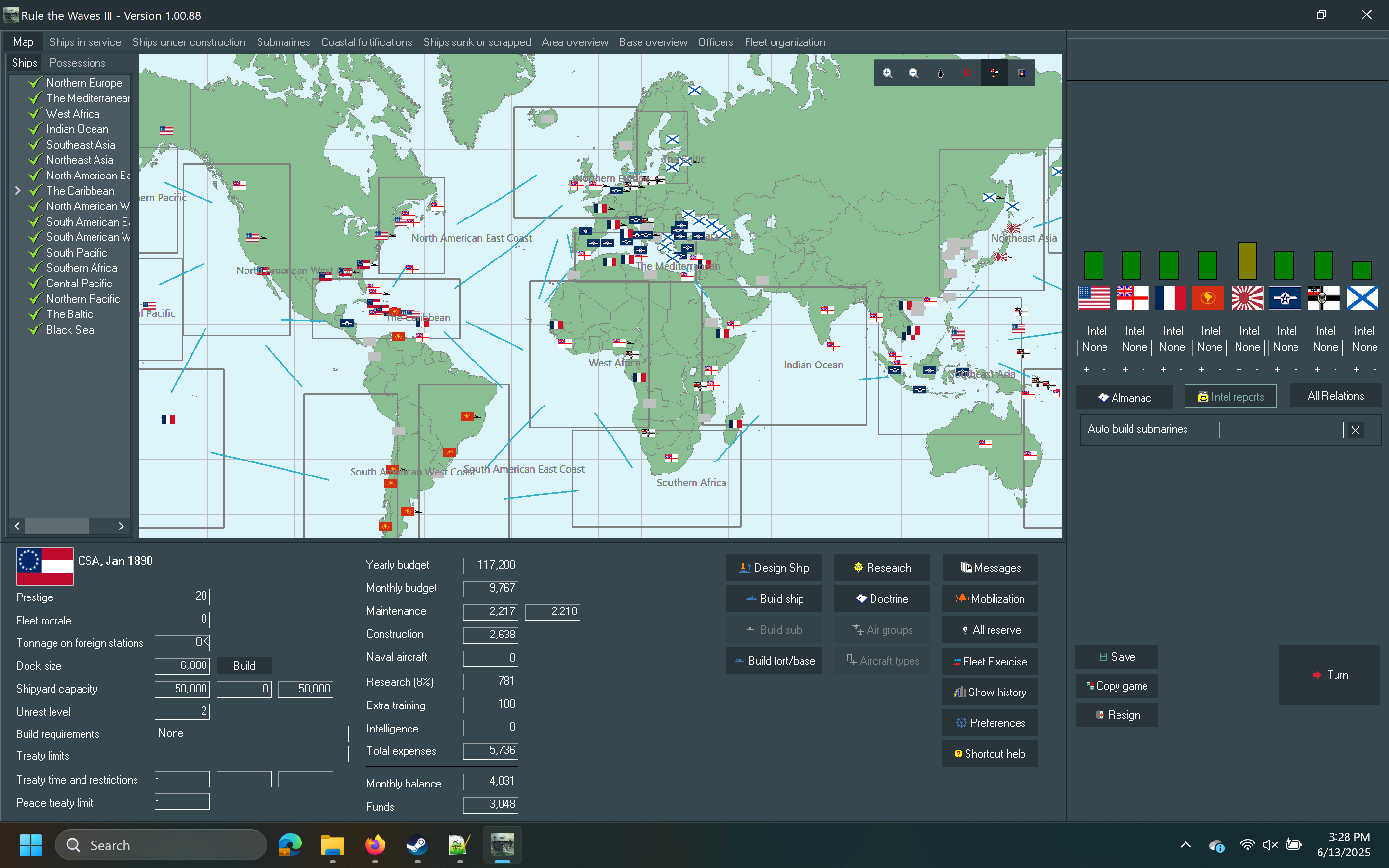This screenshot has height=868, width=1389.
Task: Select the French tricolor flag in relations panel
Action: (1171, 298)
